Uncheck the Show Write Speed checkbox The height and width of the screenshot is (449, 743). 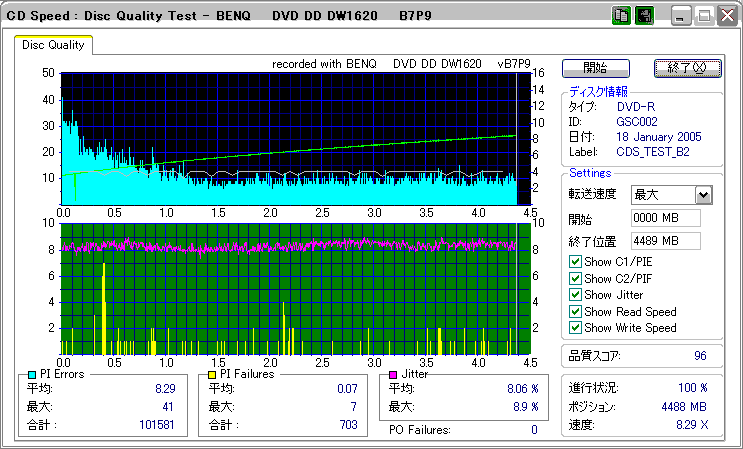pyautogui.click(x=575, y=327)
